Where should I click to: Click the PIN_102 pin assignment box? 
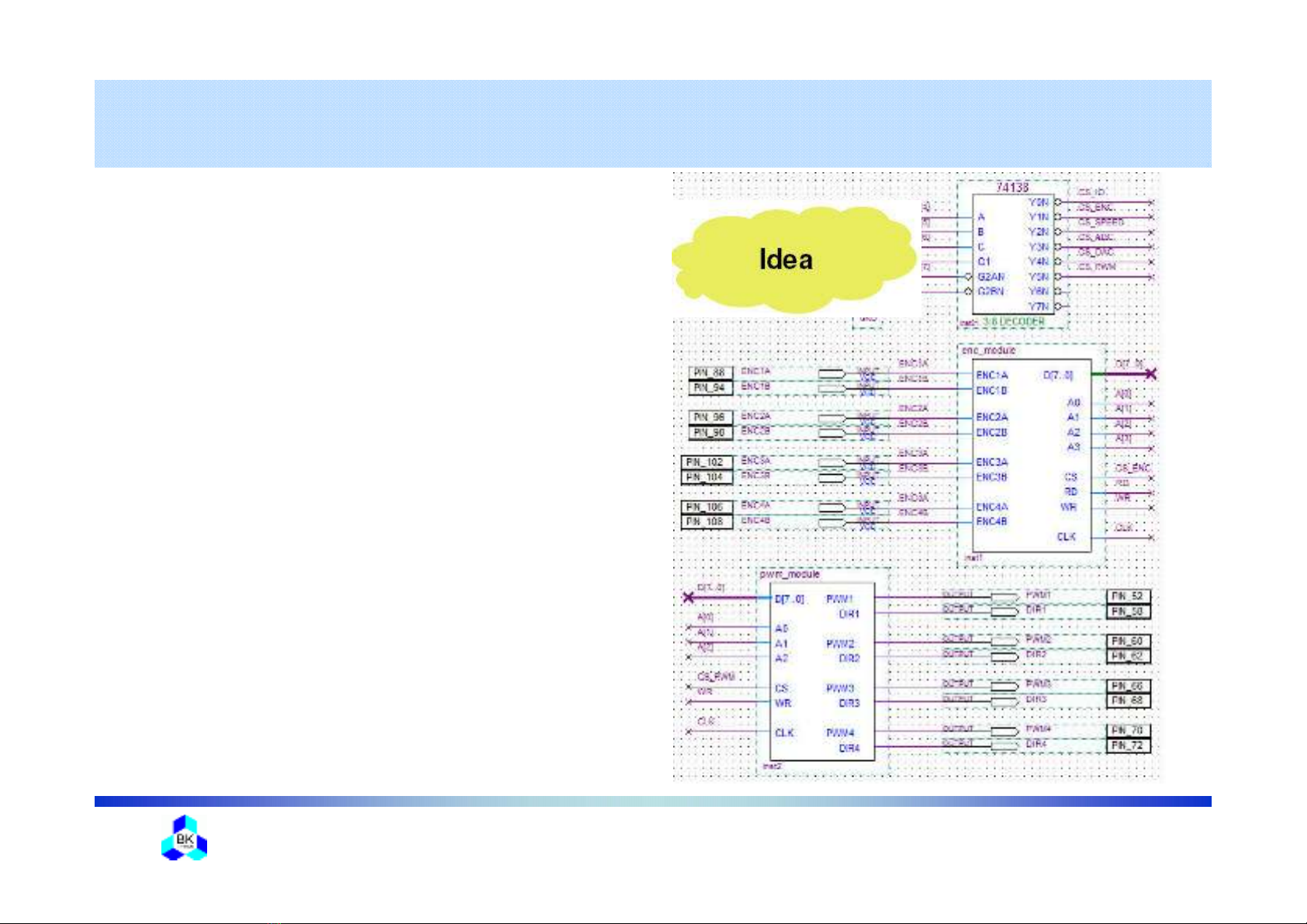[707, 462]
